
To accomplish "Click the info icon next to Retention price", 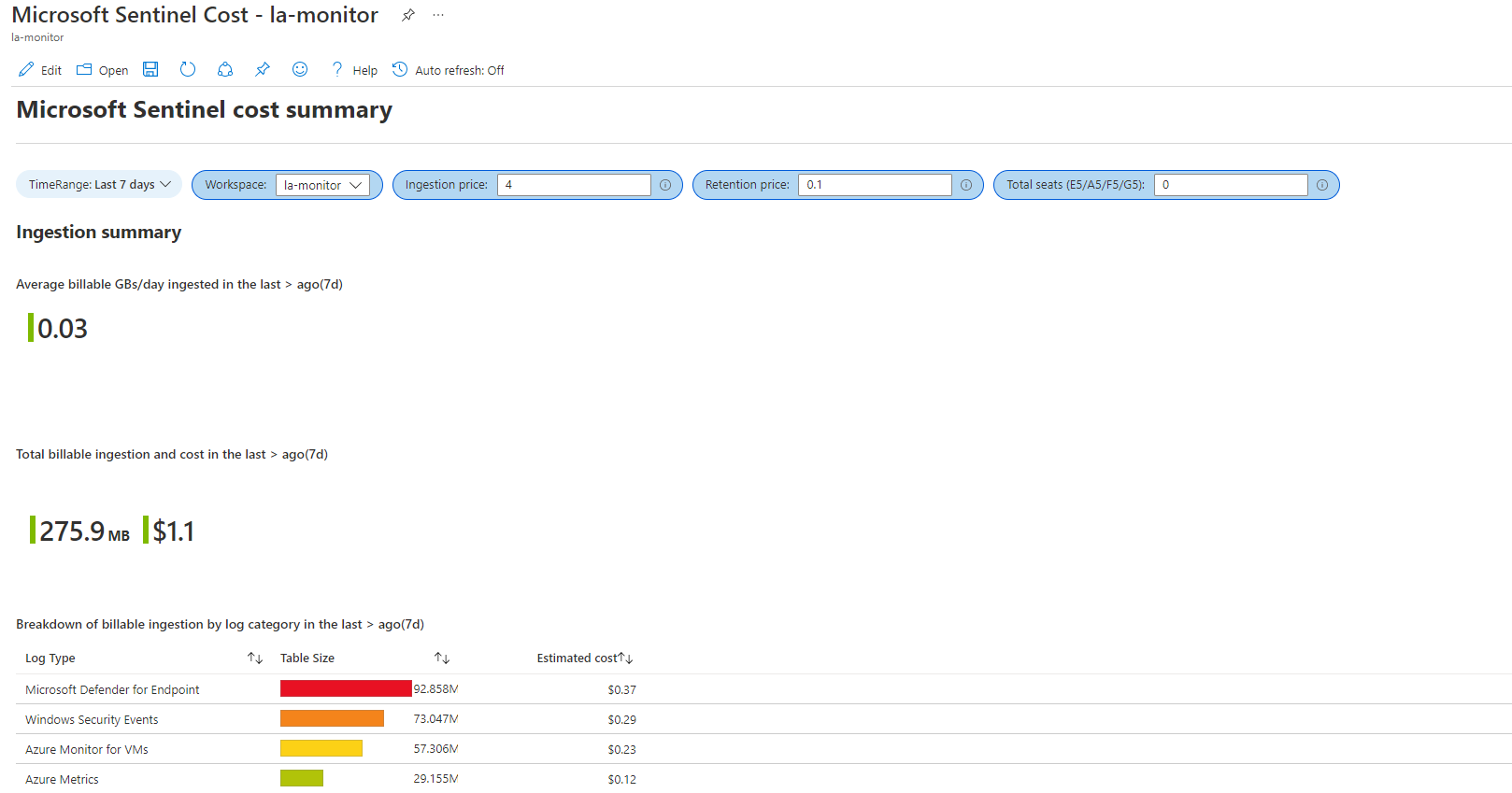I will 966,185.
